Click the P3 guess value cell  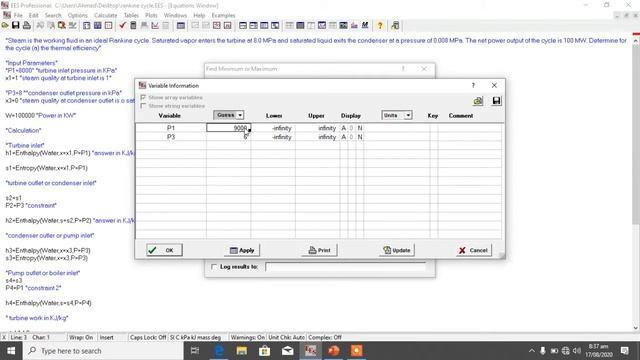pos(229,137)
